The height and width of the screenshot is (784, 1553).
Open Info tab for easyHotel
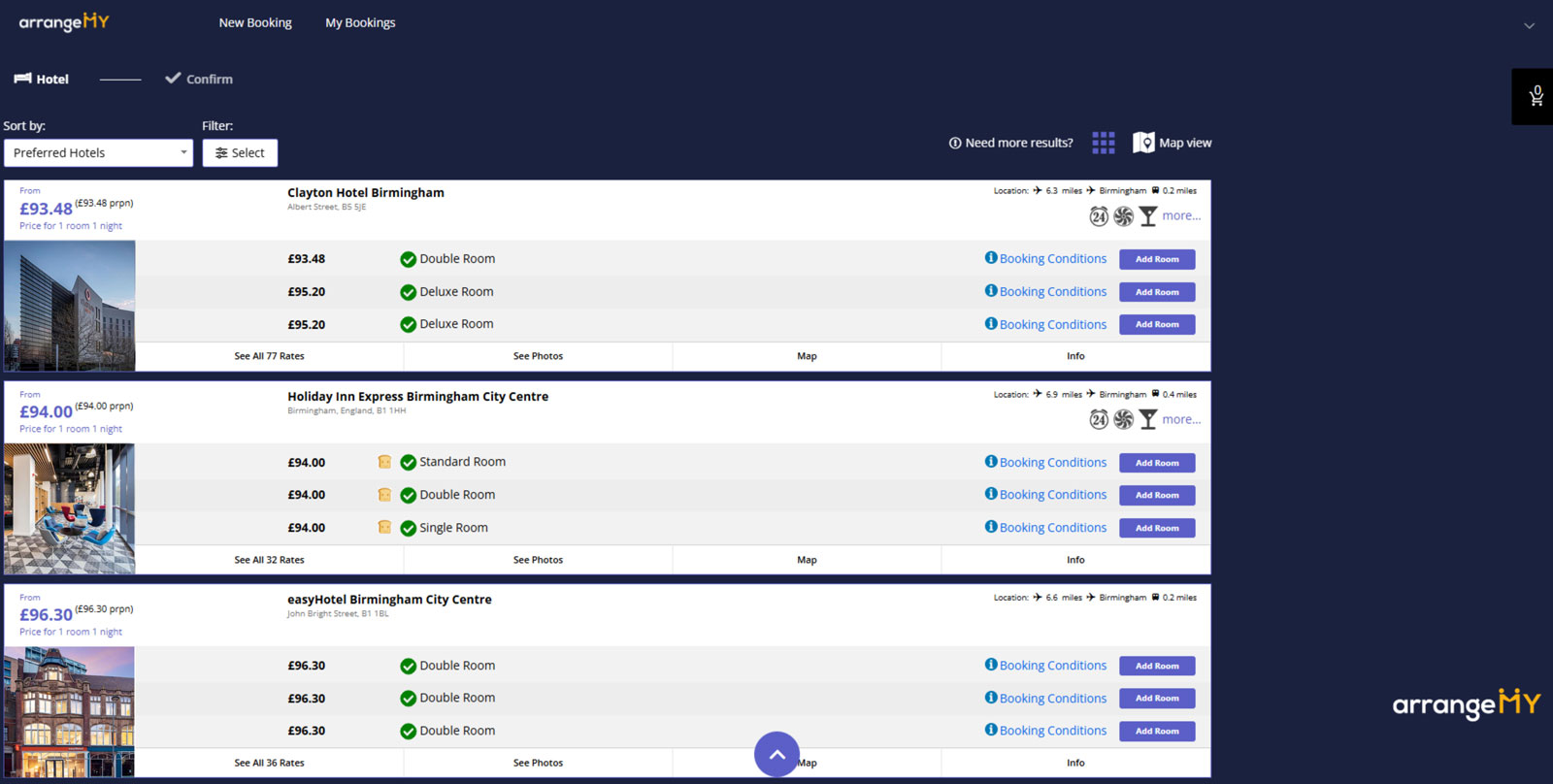pos(1075,763)
